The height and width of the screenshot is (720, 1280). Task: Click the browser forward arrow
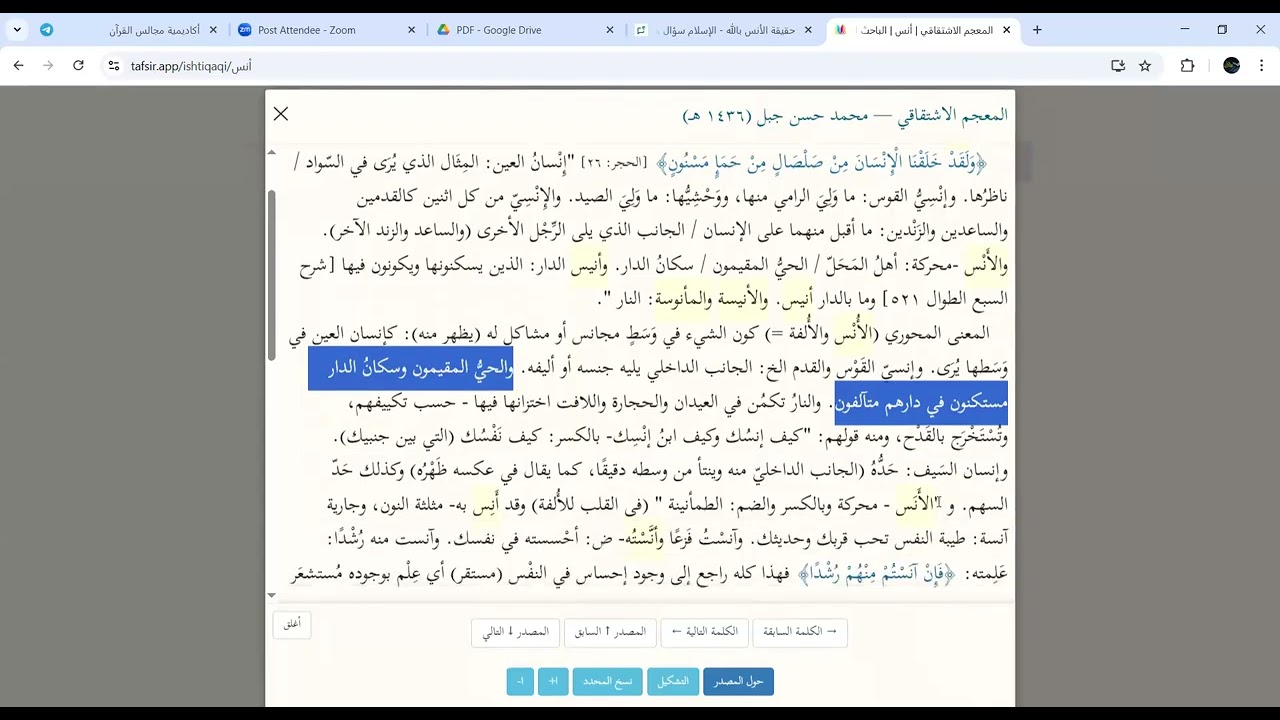click(48, 66)
